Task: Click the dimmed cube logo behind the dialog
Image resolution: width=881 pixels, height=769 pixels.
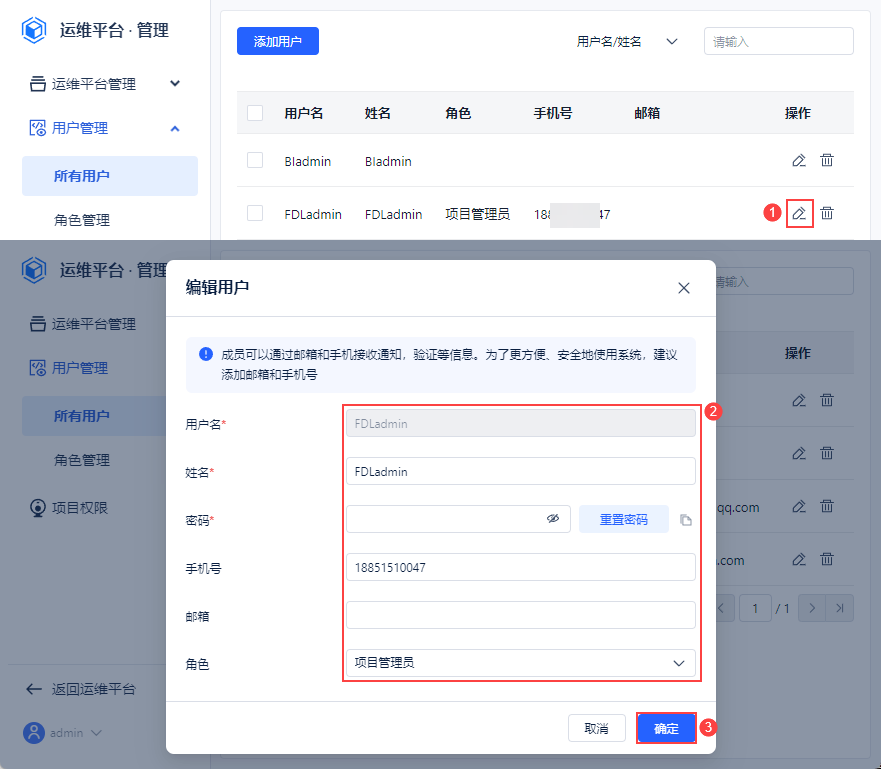Action: point(34,270)
